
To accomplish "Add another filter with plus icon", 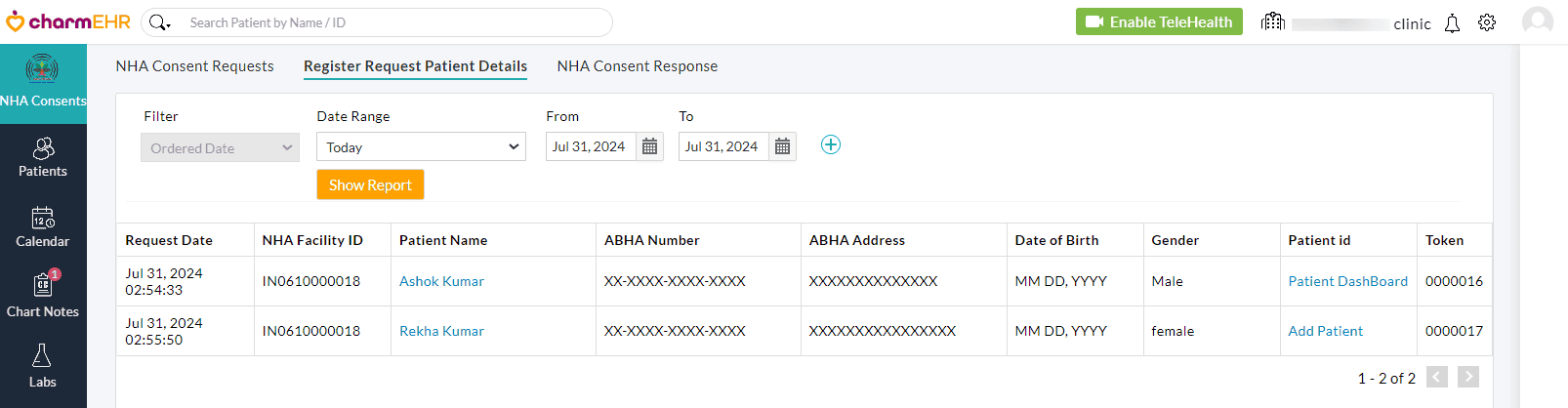I will click(x=831, y=144).
